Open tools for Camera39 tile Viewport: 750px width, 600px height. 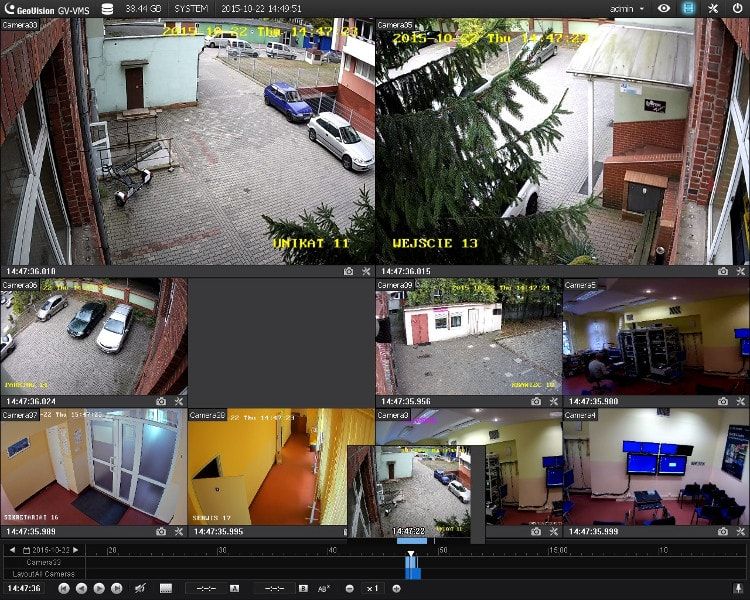553,401
